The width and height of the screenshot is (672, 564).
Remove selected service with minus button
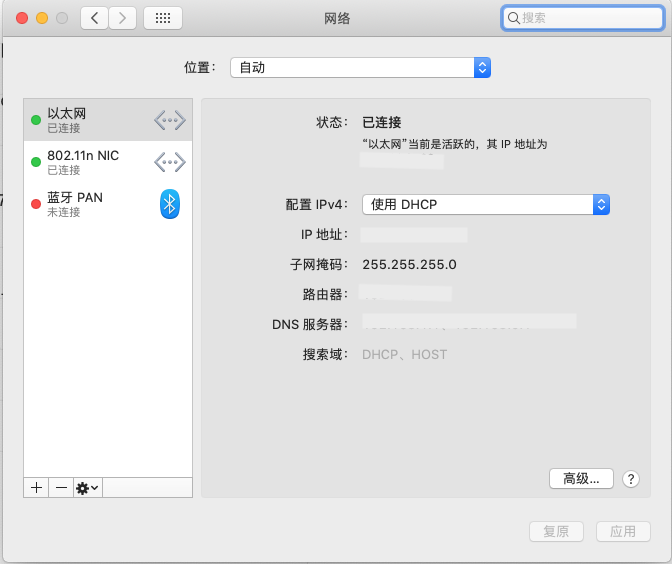[x=61, y=487]
